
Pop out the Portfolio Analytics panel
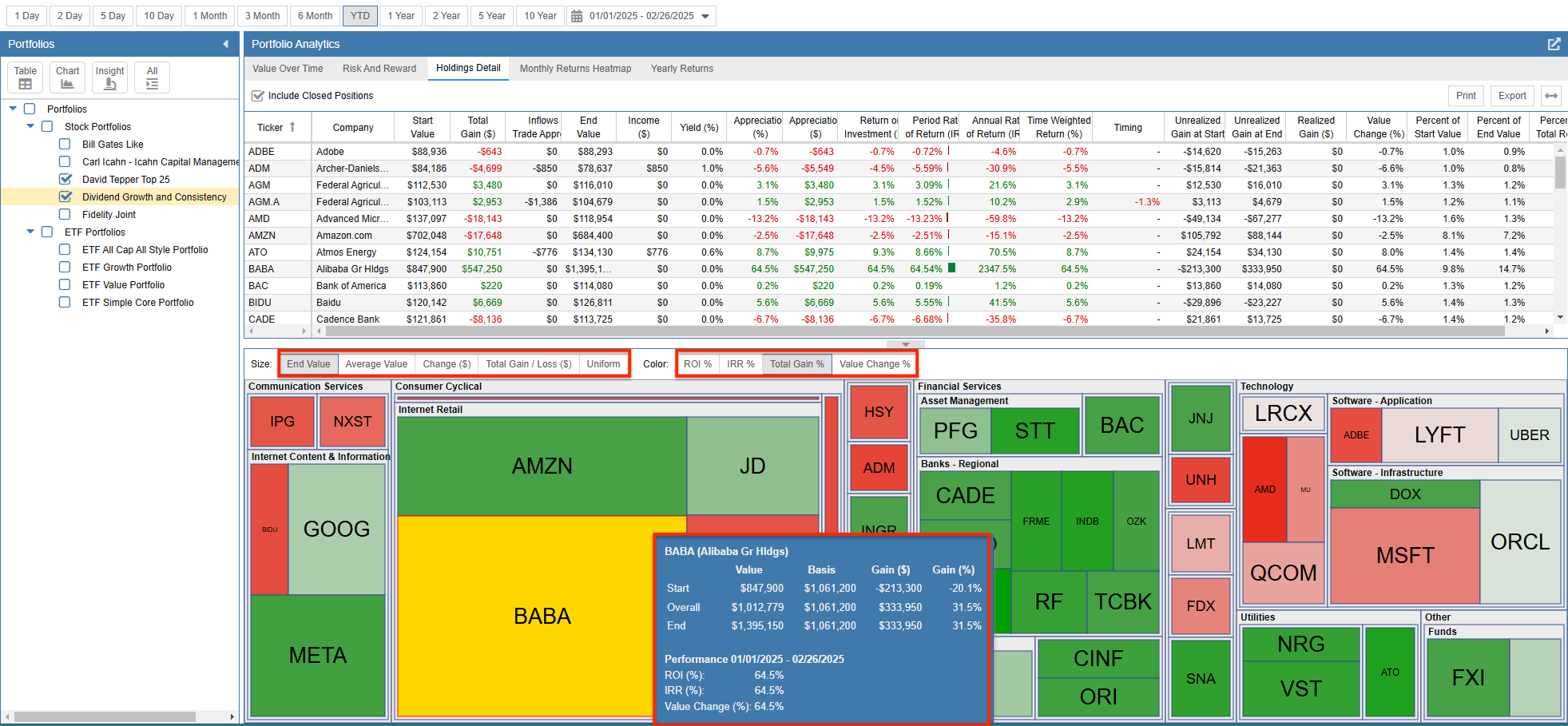[1554, 44]
